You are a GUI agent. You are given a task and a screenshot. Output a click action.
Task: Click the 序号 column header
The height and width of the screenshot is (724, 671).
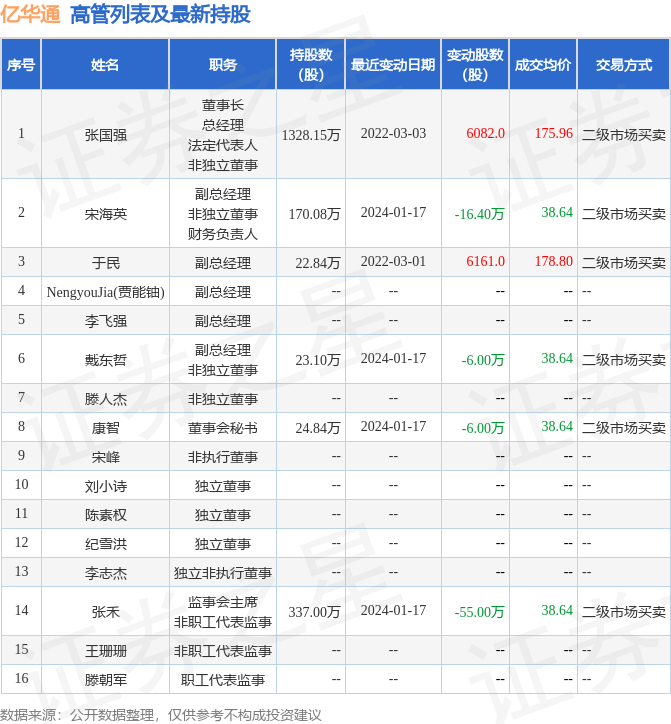pyautogui.click(x=21, y=64)
